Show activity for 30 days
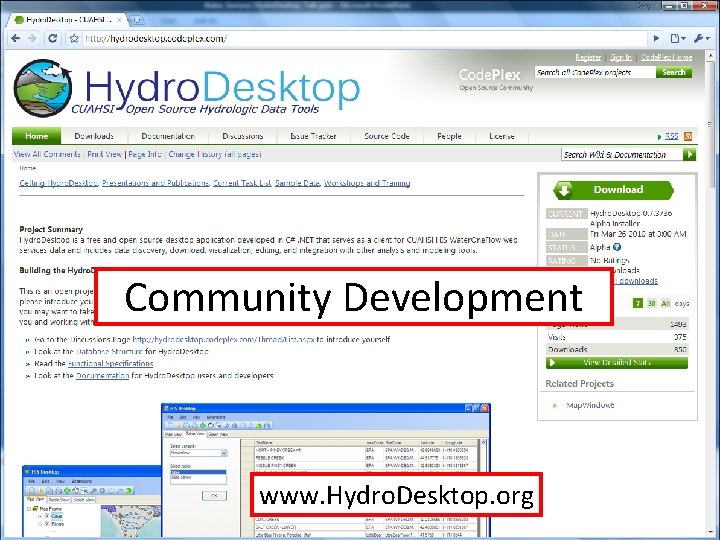 pyautogui.click(x=652, y=304)
